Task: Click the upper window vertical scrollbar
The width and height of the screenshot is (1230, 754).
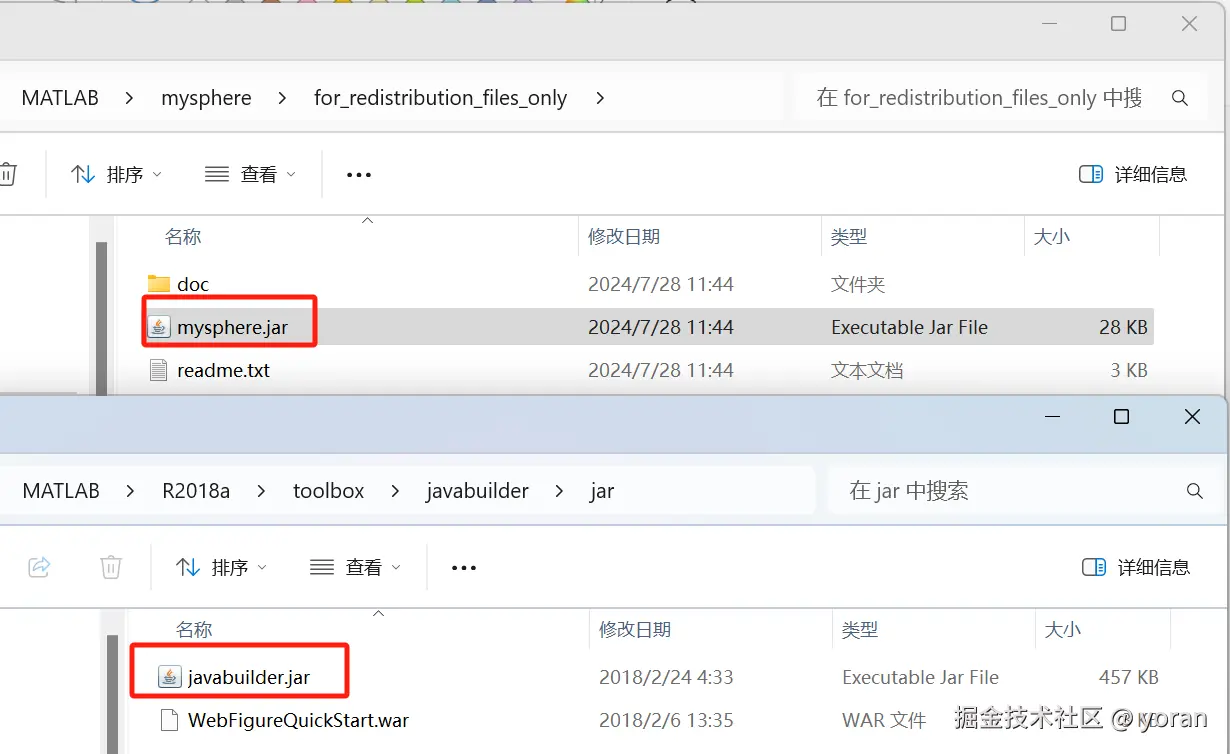Action: 101,317
